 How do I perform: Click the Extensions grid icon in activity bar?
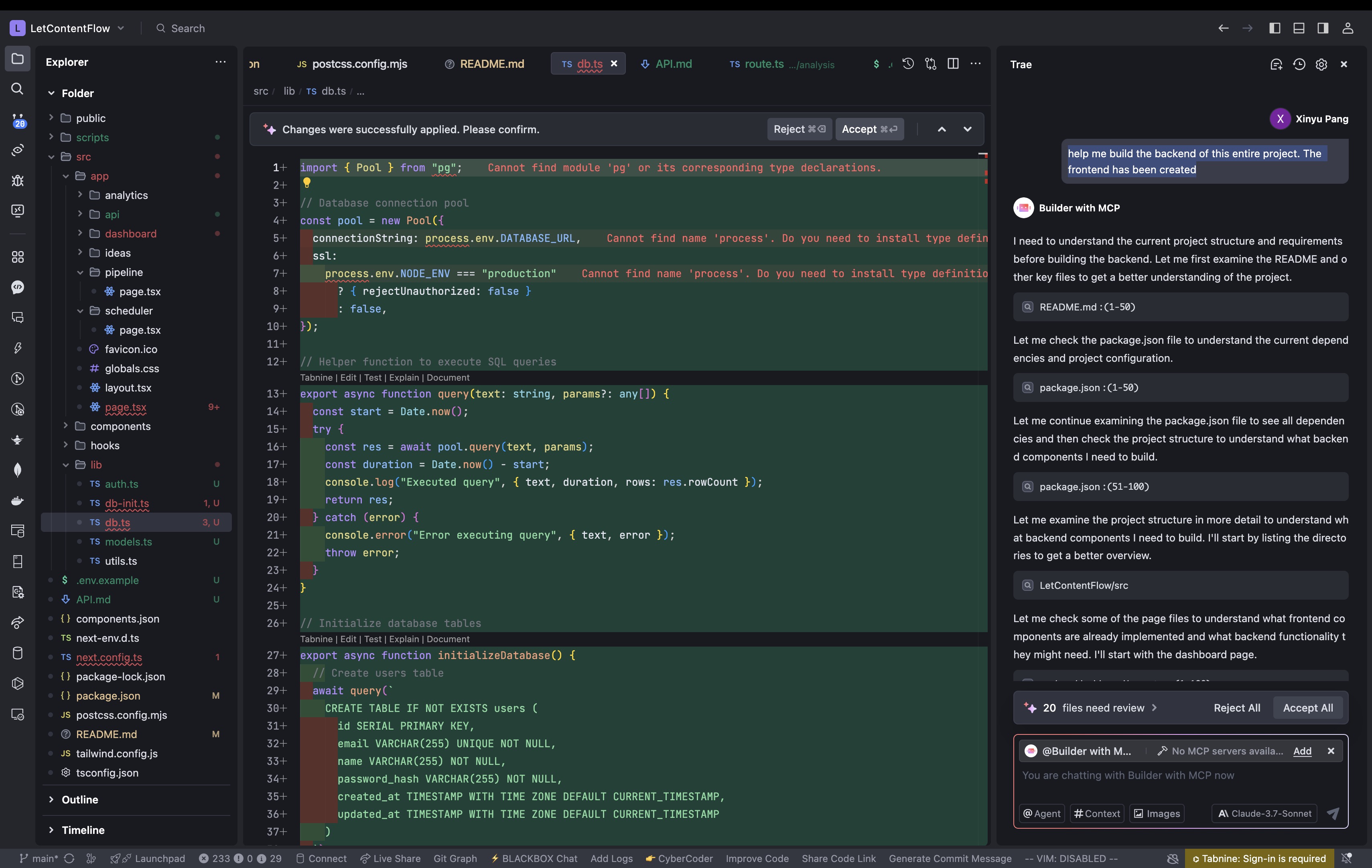[x=18, y=257]
